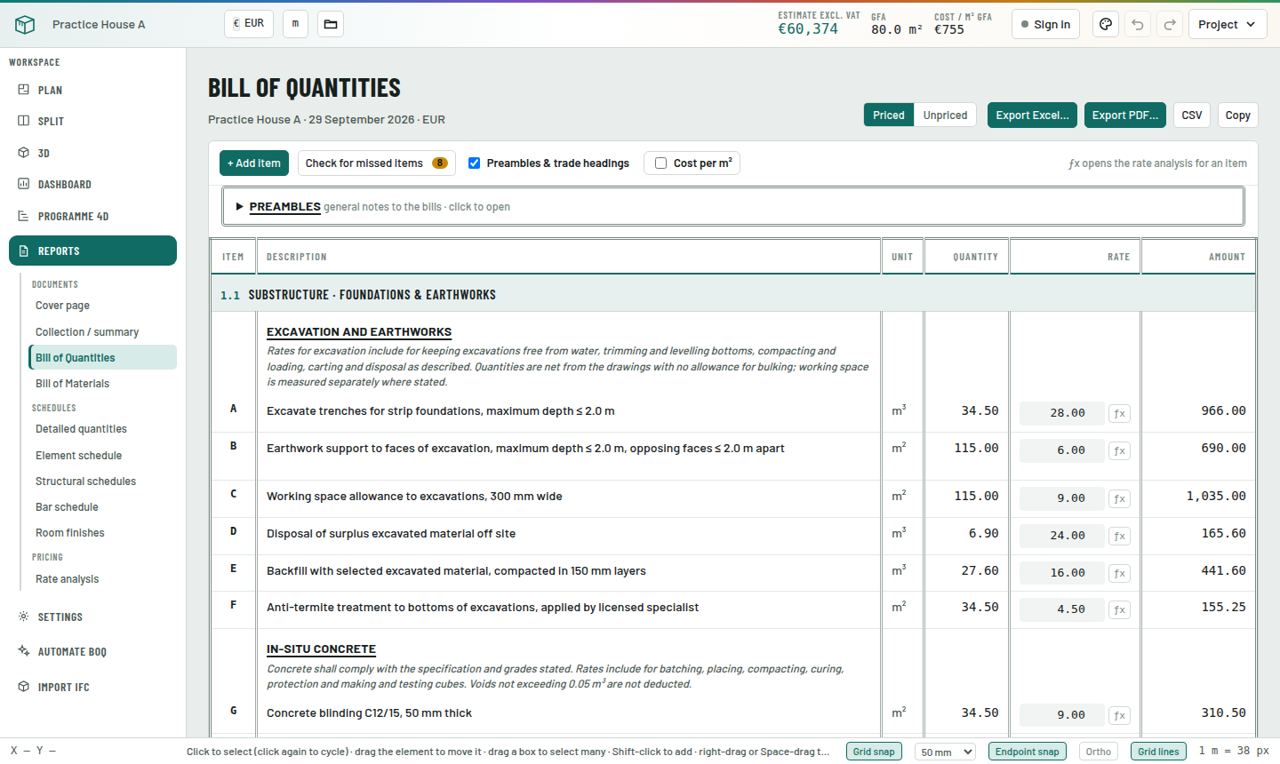Uncheck Preambles & trade headings checkbox
The height and width of the screenshot is (764, 1280).
coord(474,163)
